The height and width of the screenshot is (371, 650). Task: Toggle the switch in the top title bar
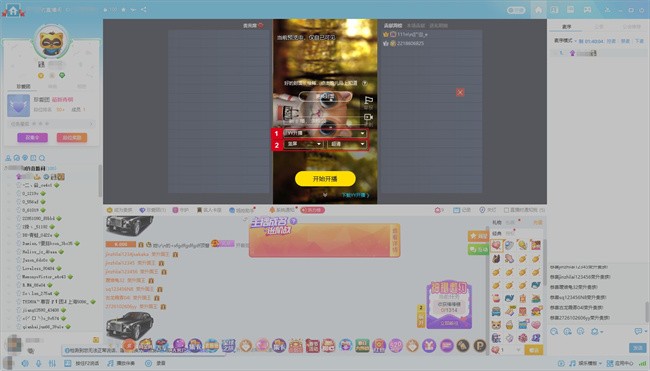[x=516, y=10]
